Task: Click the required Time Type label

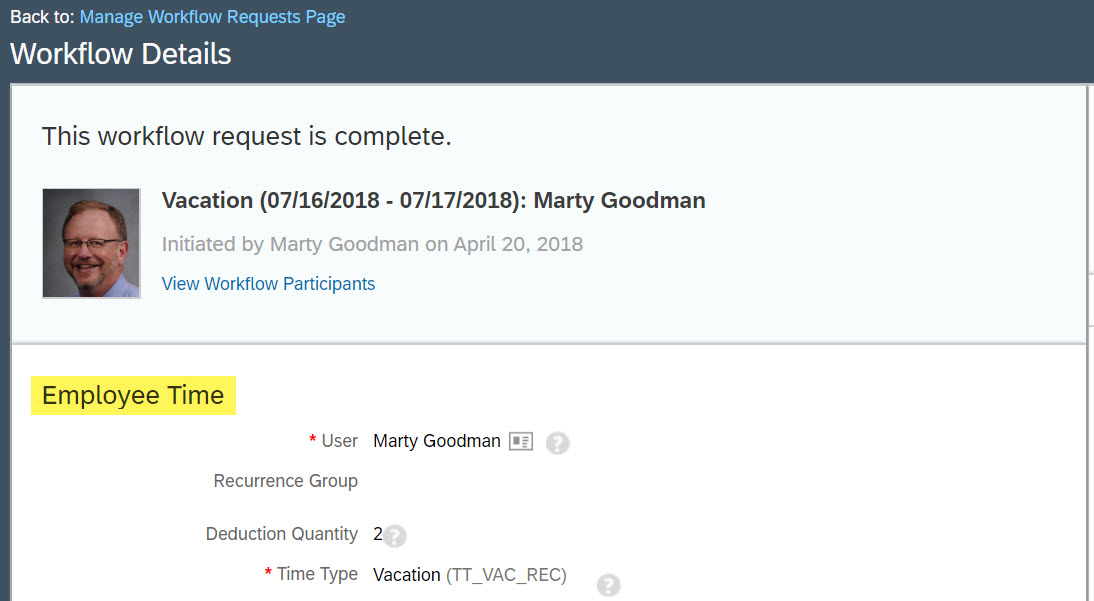Action: (x=316, y=574)
